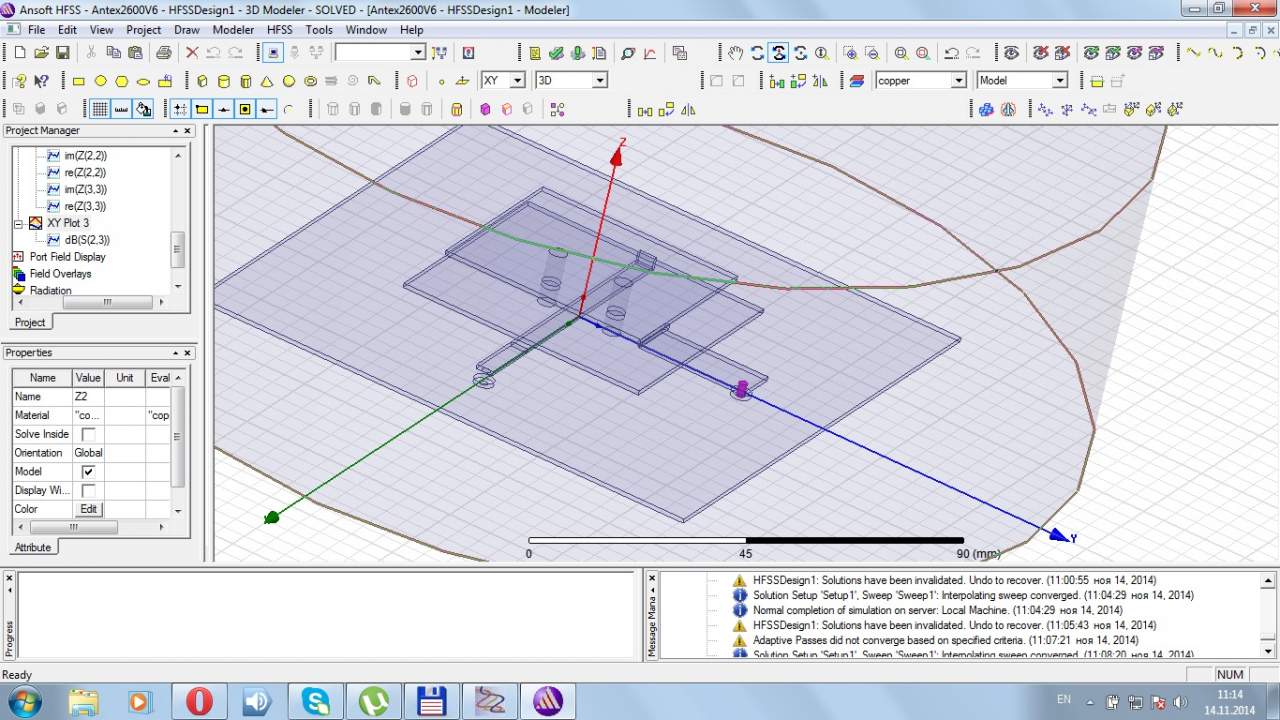Toggle the grid display toolbar icon
The height and width of the screenshot is (720, 1280).
[100, 109]
